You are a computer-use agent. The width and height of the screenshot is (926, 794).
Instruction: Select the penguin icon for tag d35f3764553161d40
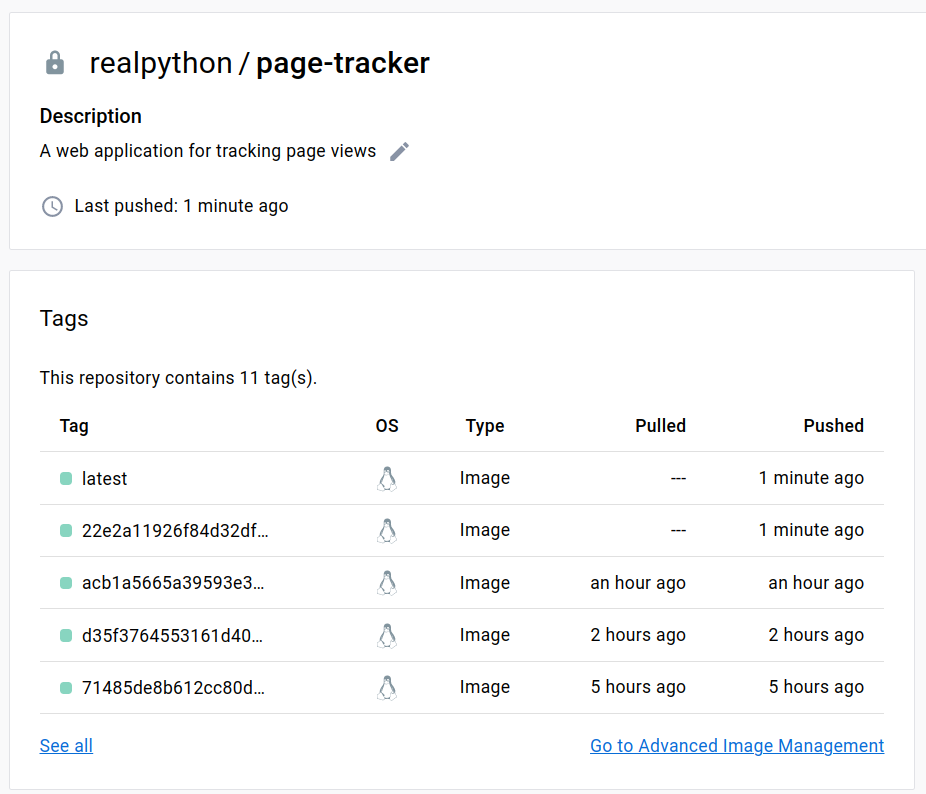[387, 634]
